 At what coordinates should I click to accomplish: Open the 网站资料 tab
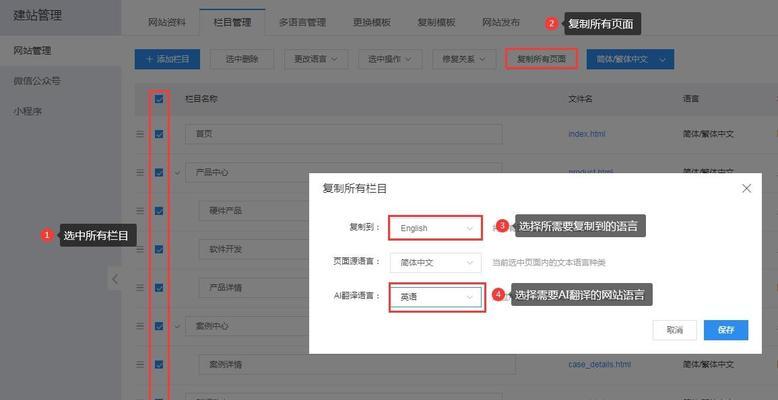[x=167, y=22]
